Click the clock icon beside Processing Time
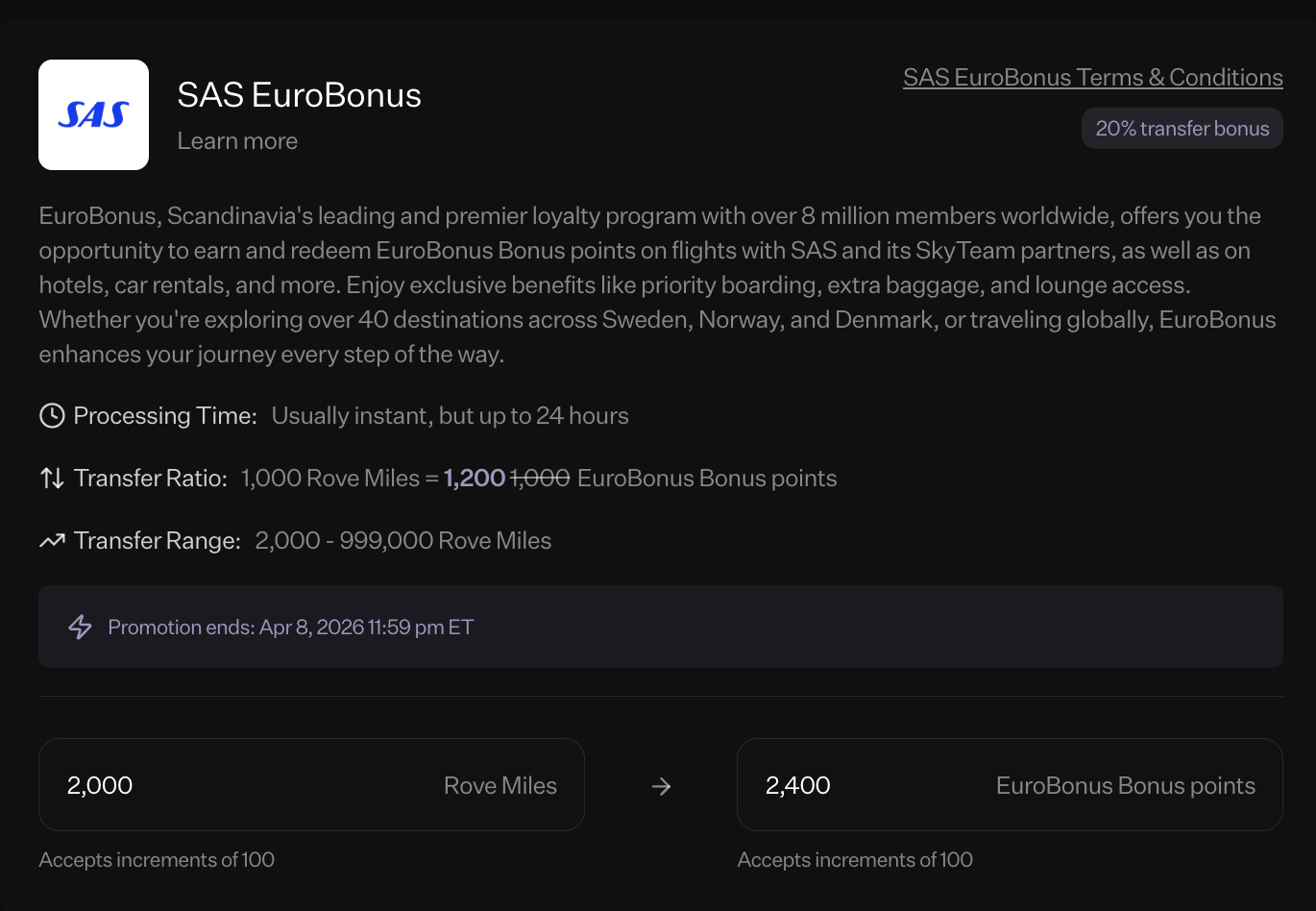Screen dimensions: 1316x911 point(51,415)
